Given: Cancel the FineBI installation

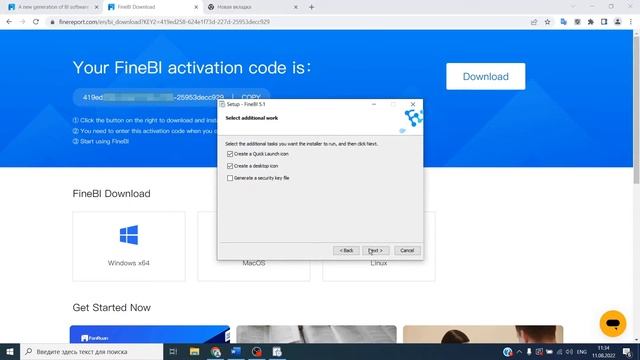Looking at the screenshot, I should 407,250.
